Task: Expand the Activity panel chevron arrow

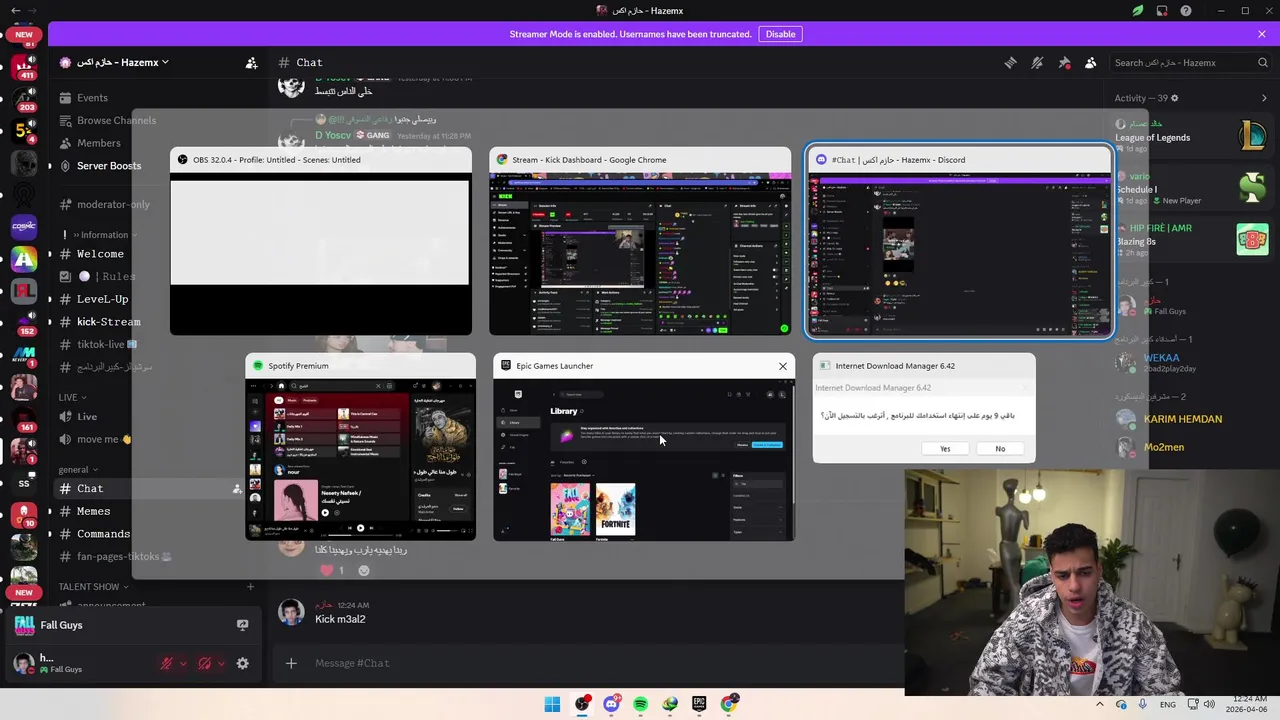Action: (x=1264, y=98)
